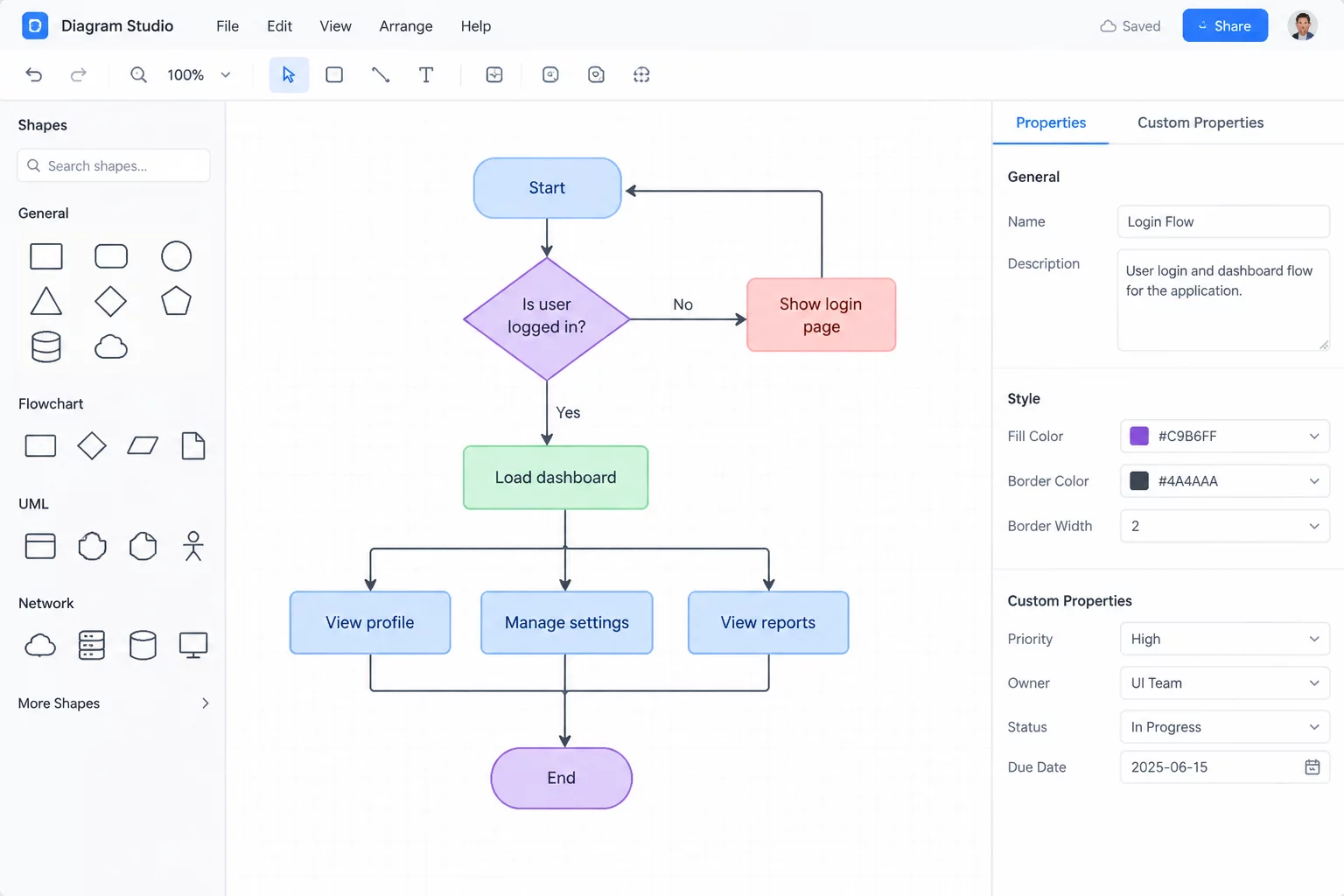This screenshot has height=896, width=1344.
Task: Open the Help menu
Action: click(x=476, y=26)
